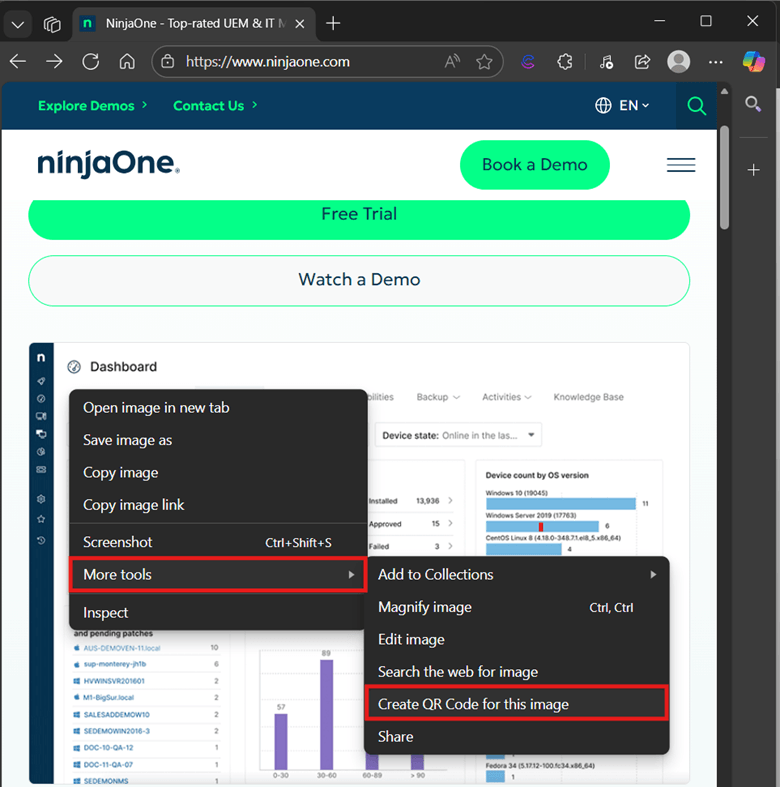Image resolution: width=780 pixels, height=787 pixels.
Task: Open a new tab with plus button
Action: coord(333,23)
